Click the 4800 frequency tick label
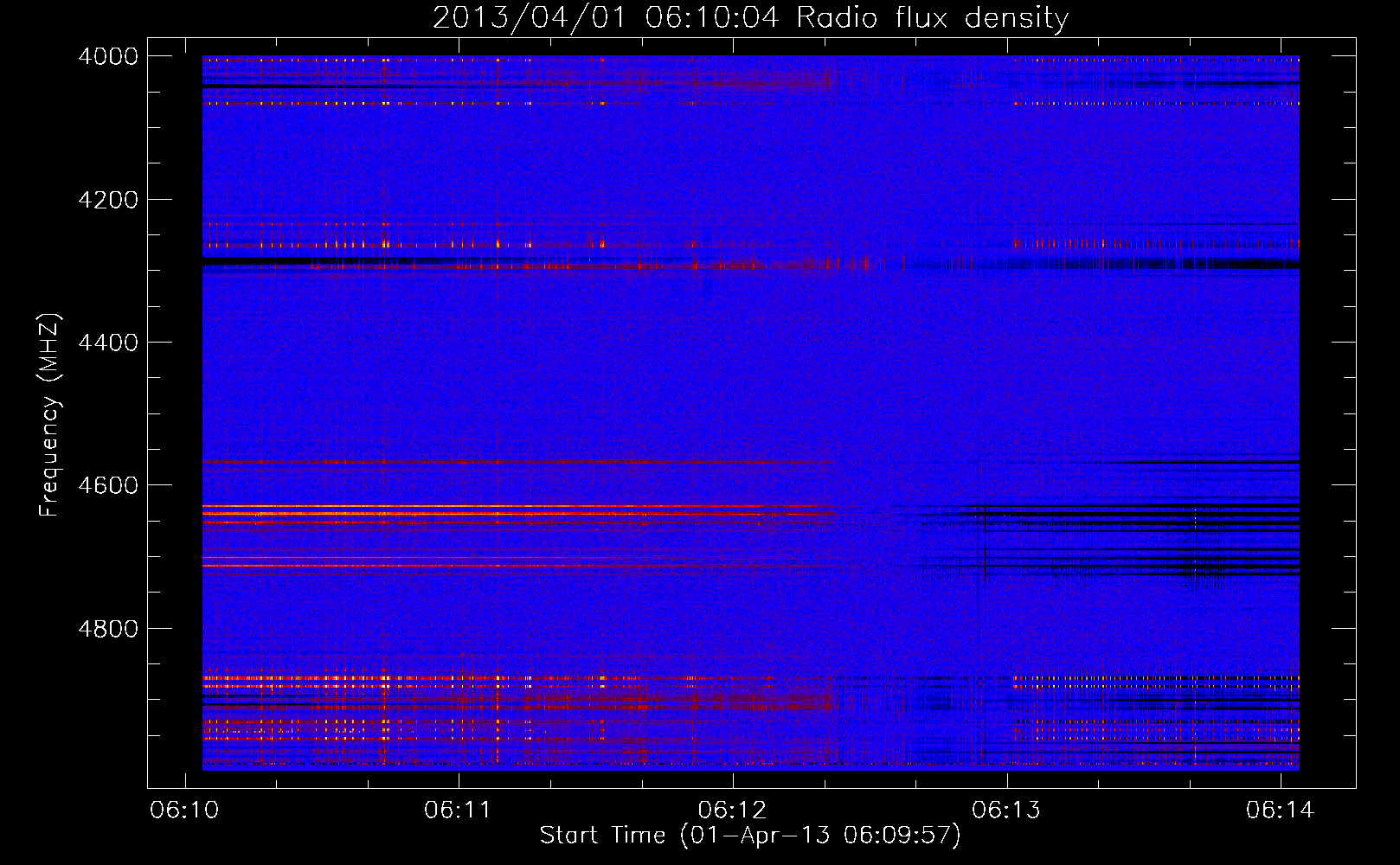This screenshot has width=1400, height=865. click(x=107, y=629)
